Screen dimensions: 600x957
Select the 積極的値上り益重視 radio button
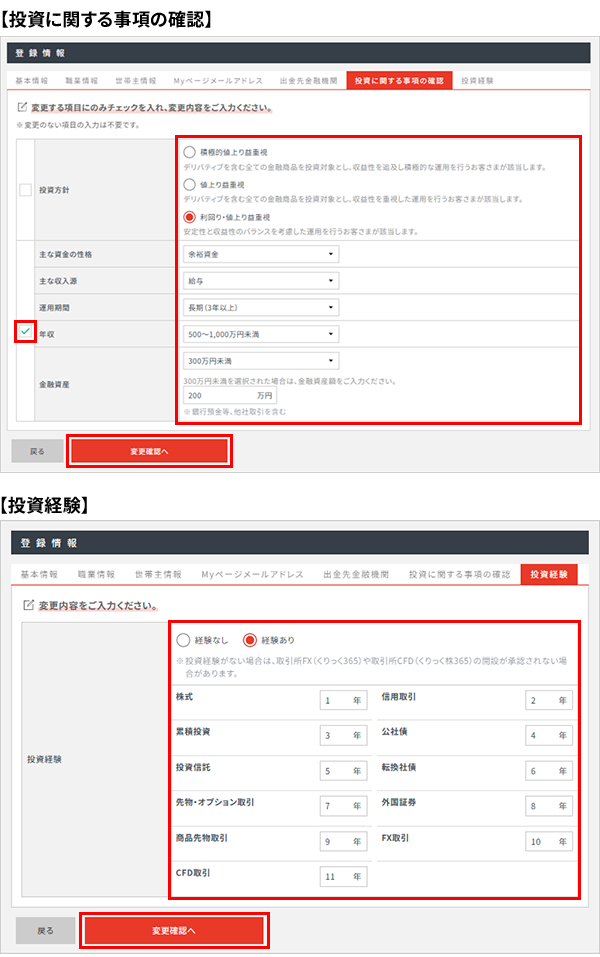pos(190,152)
